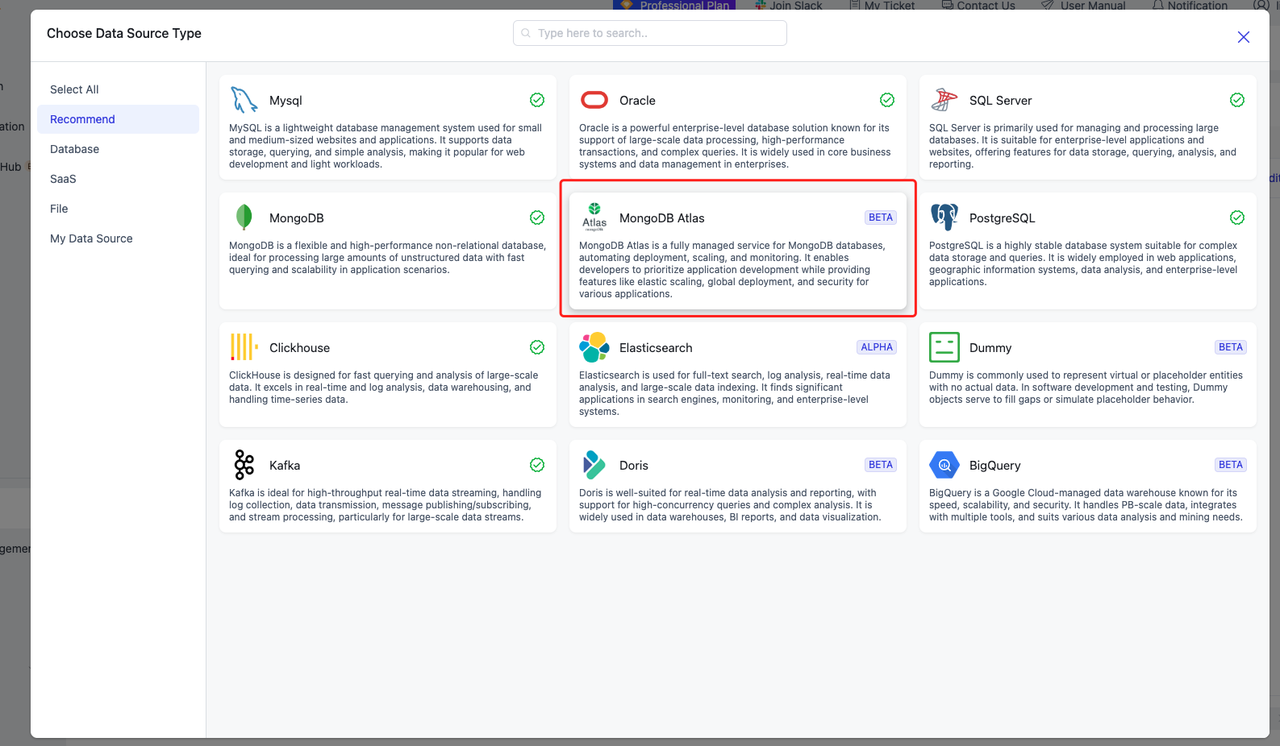Select the 'Oracle' card title
This screenshot has width=1280, height=746.
638,101
